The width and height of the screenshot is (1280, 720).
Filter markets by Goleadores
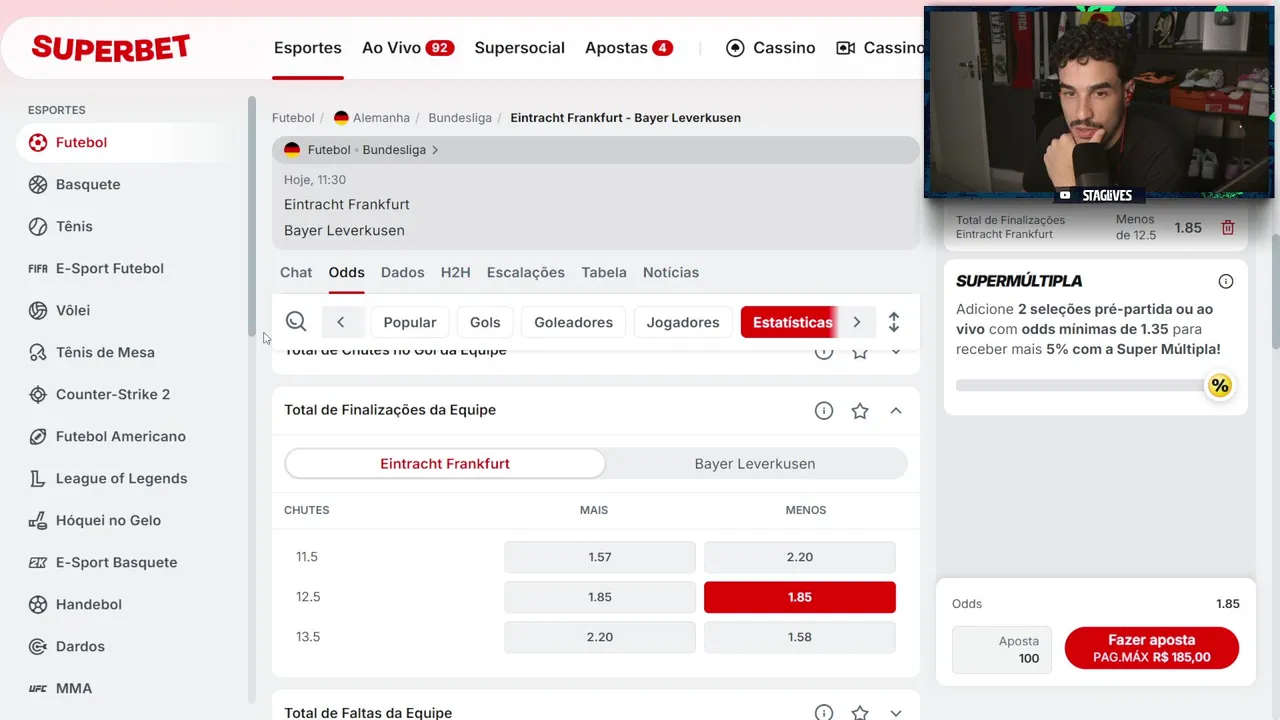(574, 322)
